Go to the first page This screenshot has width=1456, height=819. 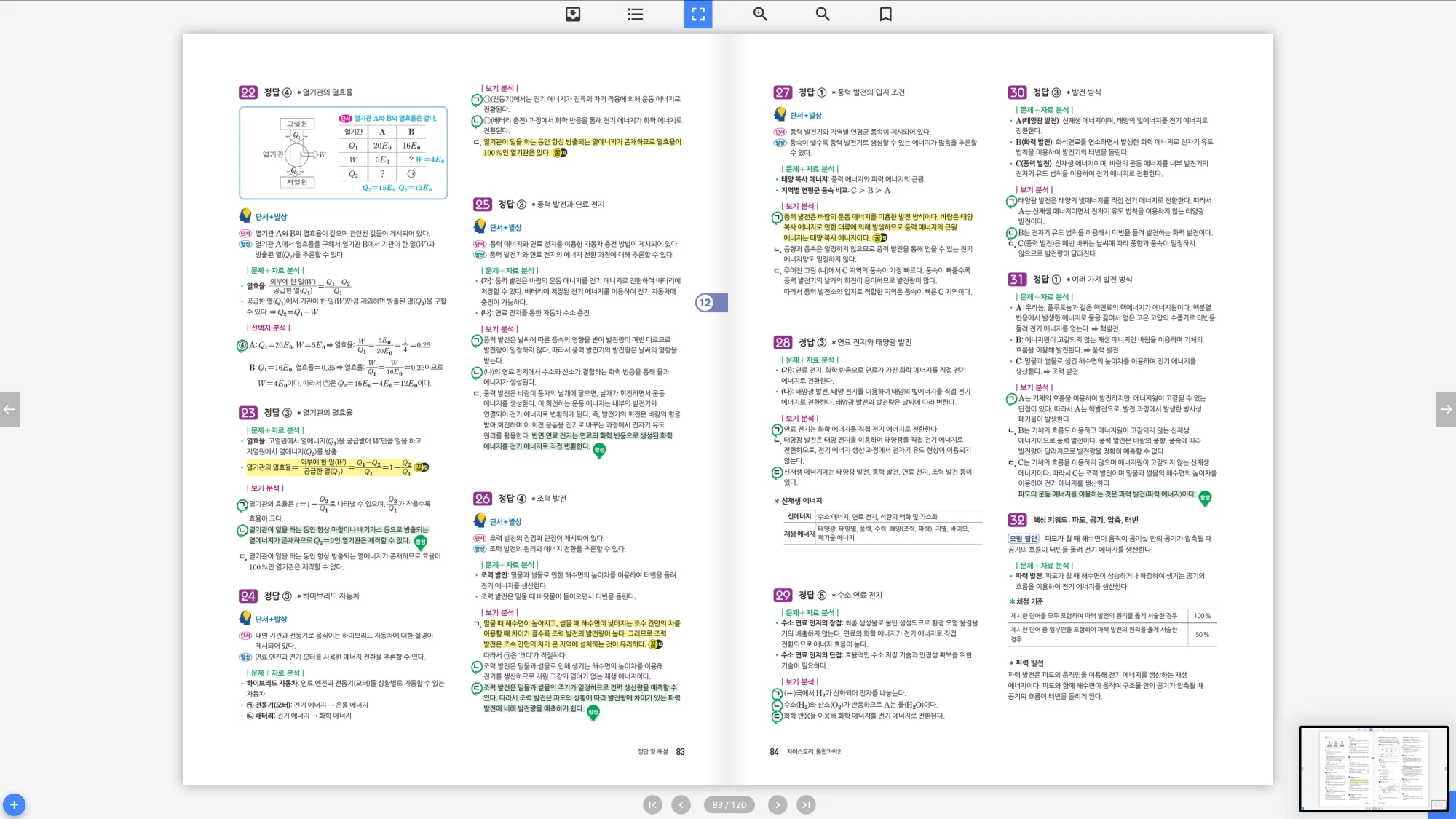click(652, 804)
